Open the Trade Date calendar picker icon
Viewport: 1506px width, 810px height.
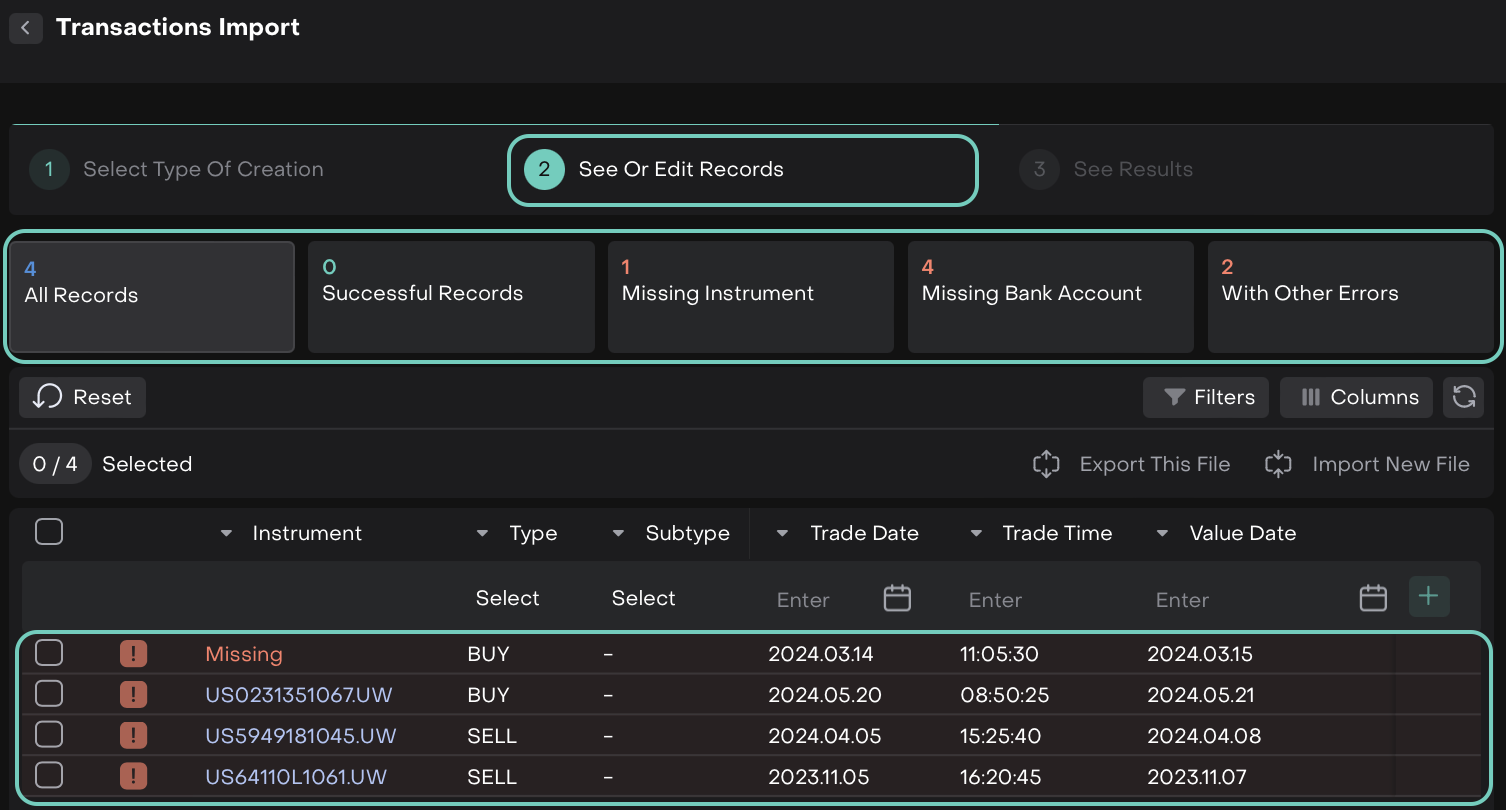point(897,598)
